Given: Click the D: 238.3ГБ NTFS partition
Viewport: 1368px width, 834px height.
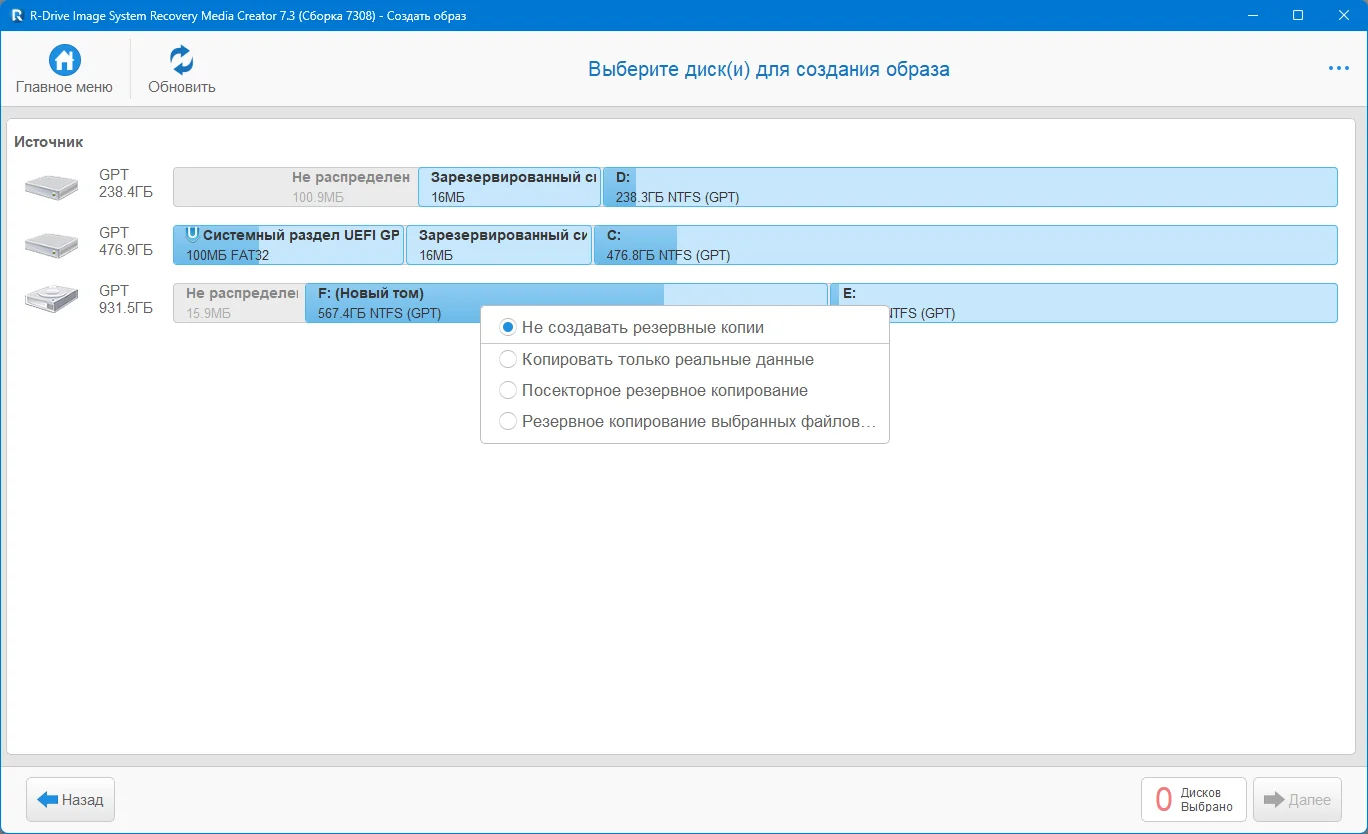Looking at the screenshot, I should tap(970, 187).
